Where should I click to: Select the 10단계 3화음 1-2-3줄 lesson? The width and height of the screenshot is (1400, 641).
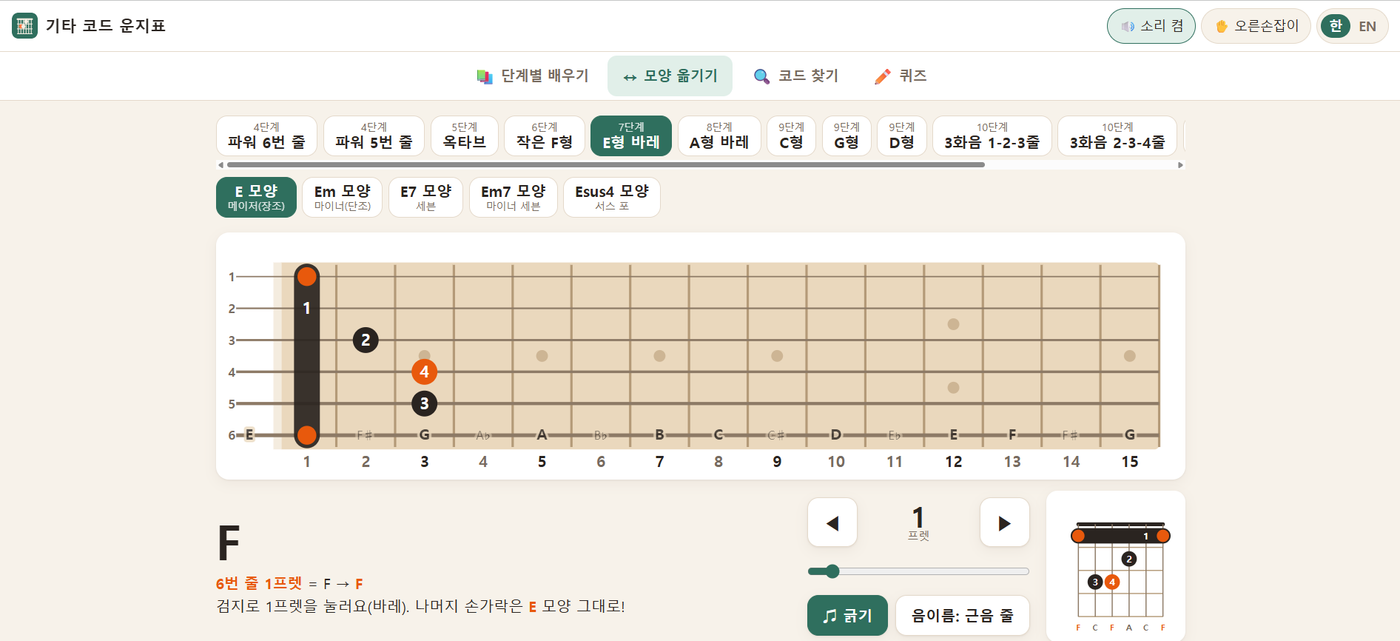[991, 136]
